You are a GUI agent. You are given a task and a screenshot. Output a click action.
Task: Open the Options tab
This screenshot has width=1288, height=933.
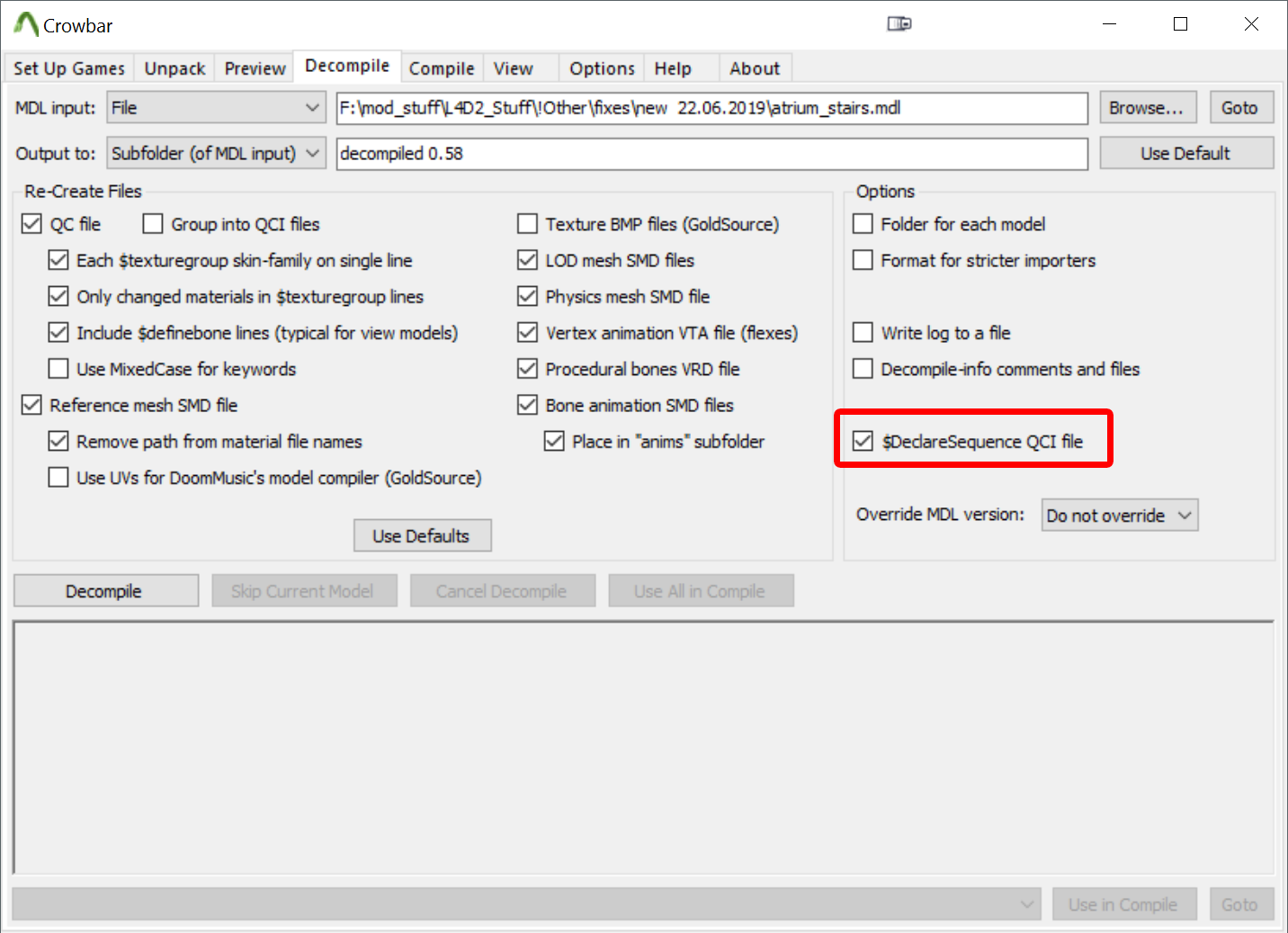(x=602, y=68)
